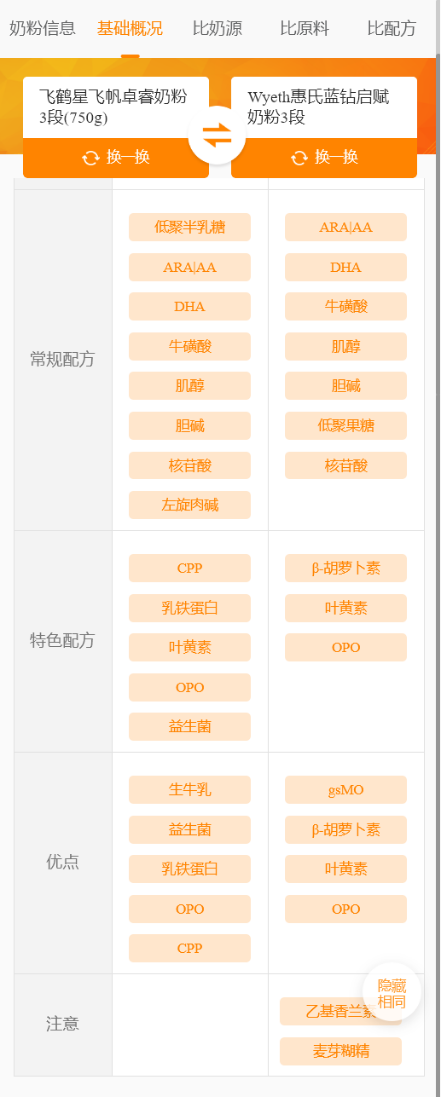Select 生牛乳 advantage tag
Viewport: 441px width, 1097px height.
tap(190, 790)
